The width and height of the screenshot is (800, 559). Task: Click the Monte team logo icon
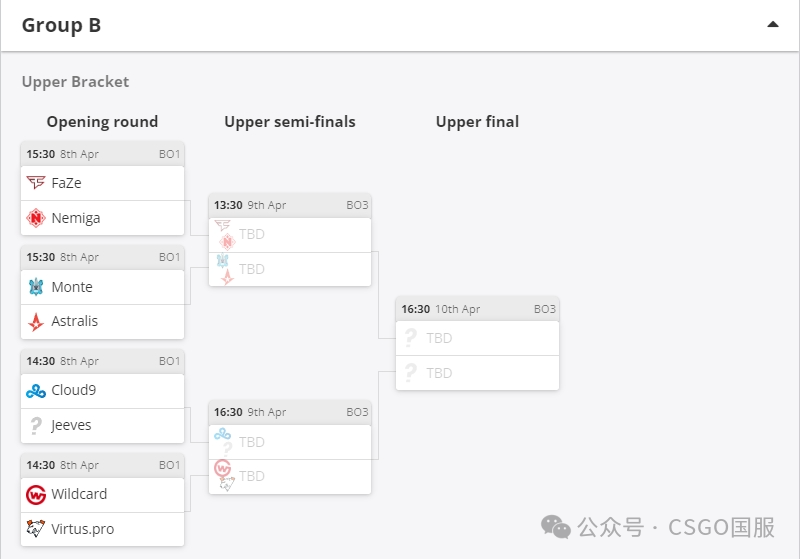pyautogui.click(x=36, y=287)
